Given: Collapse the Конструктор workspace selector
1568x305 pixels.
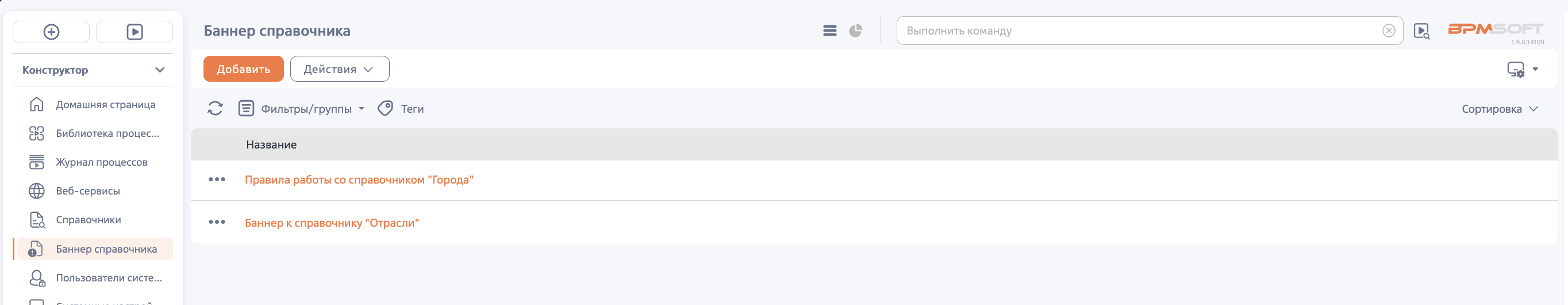Looking at the screenshot, I should tap(93, 70).
